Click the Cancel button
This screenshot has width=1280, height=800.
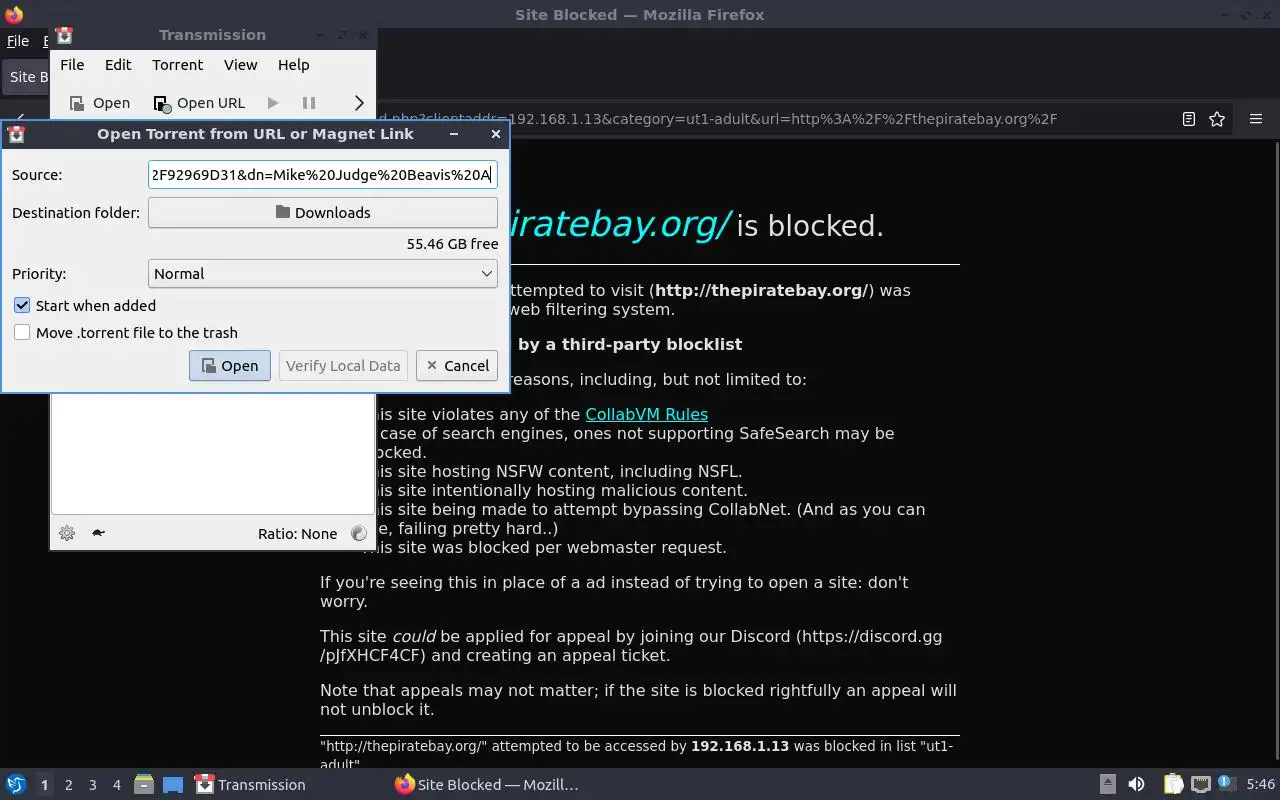457,365
